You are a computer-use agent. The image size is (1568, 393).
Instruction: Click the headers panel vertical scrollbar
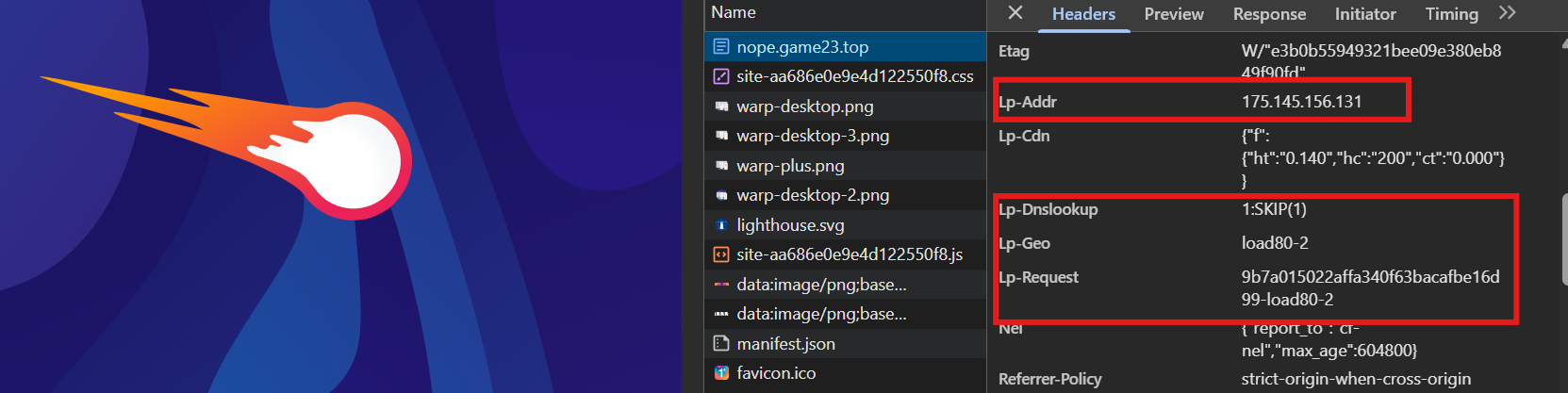coord(1562,236)
